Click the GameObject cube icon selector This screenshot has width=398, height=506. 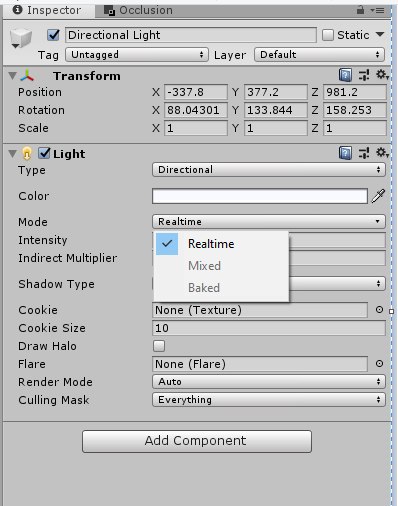[21, 39]
